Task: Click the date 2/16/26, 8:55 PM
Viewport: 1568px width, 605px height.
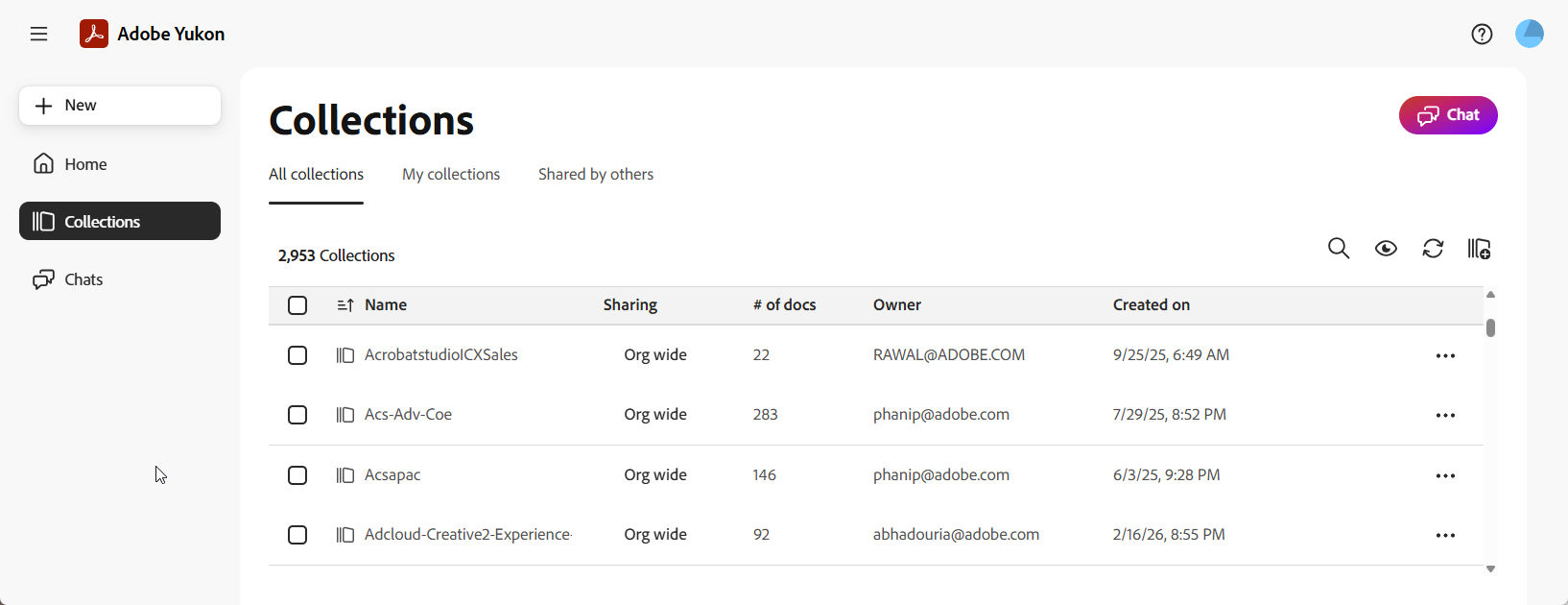Action: pyautogui.click(x=1169, y=535)
